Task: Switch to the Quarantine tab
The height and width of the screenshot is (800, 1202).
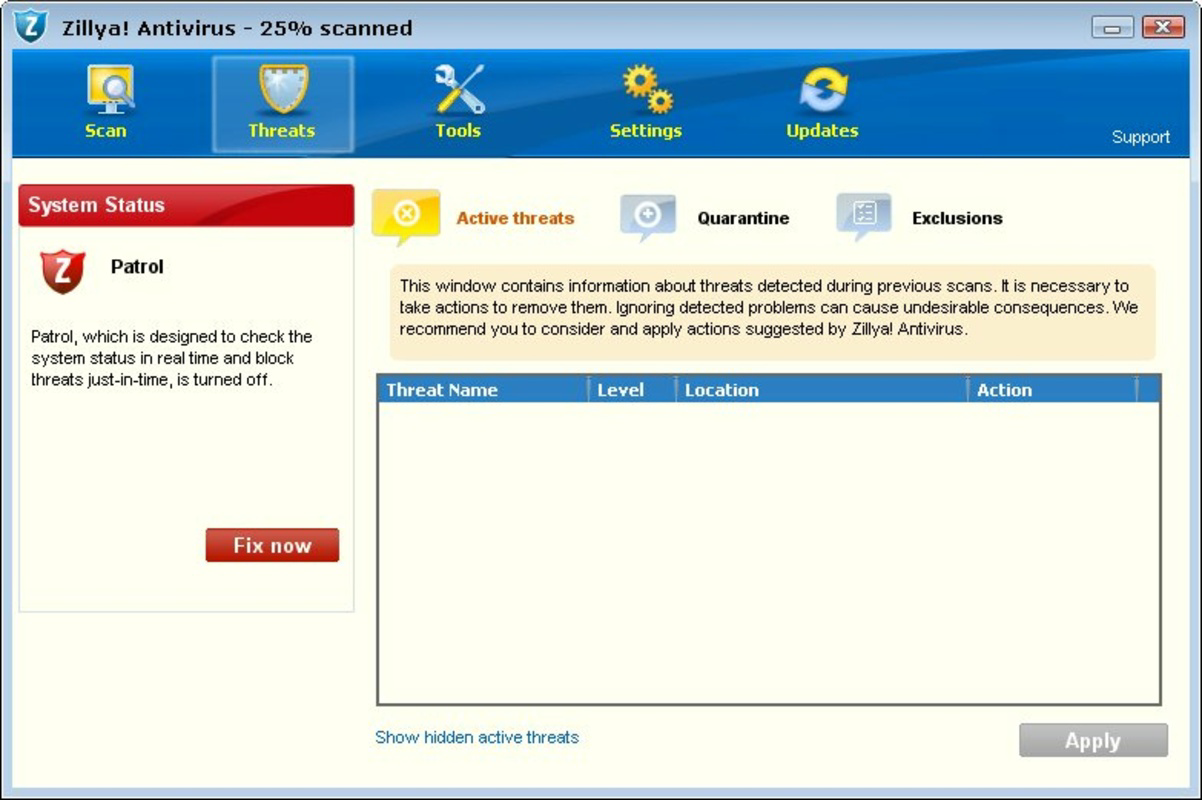Action: (743, 218)
